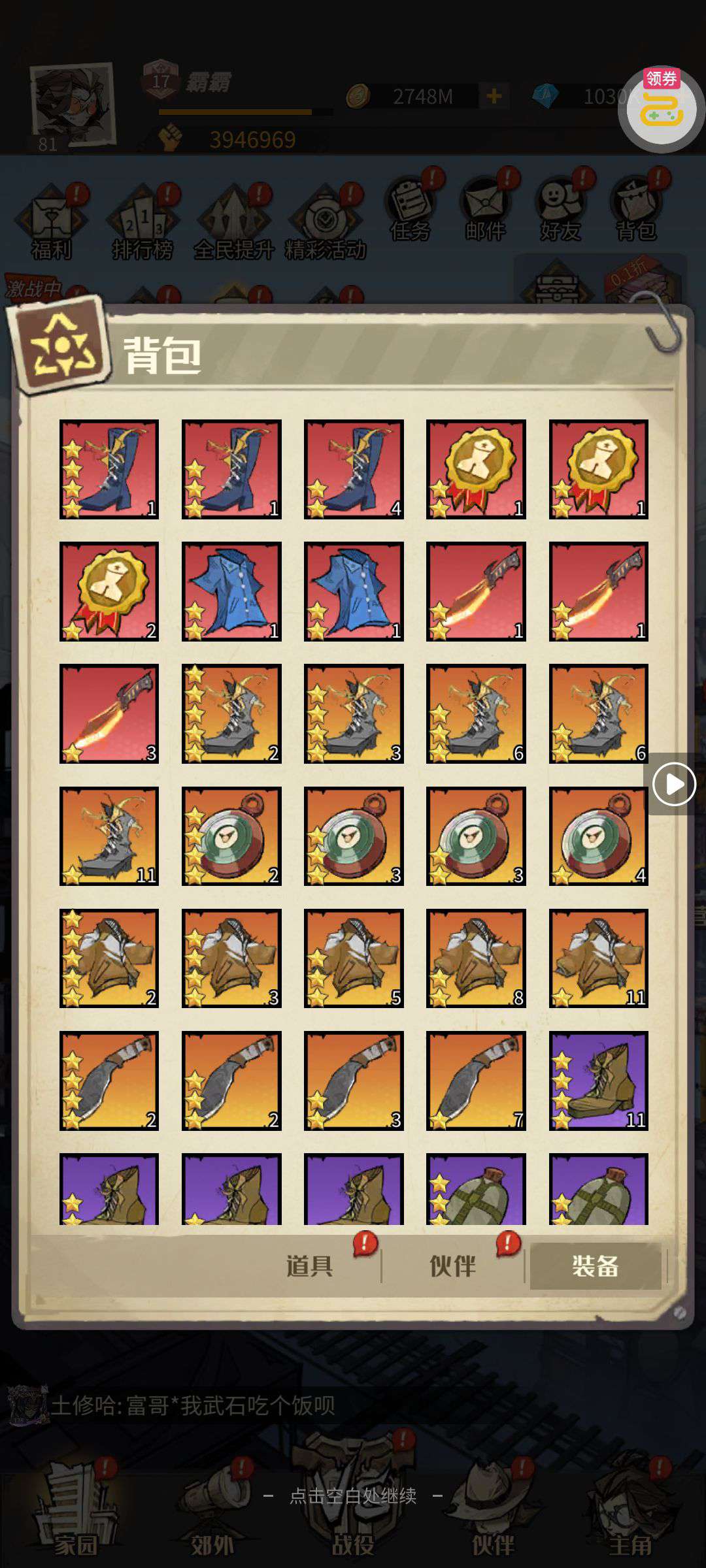Viewport: 706px width, 1568px height.
Task: Select the flaming dagger with quantity 3
Action: (109, 713)
